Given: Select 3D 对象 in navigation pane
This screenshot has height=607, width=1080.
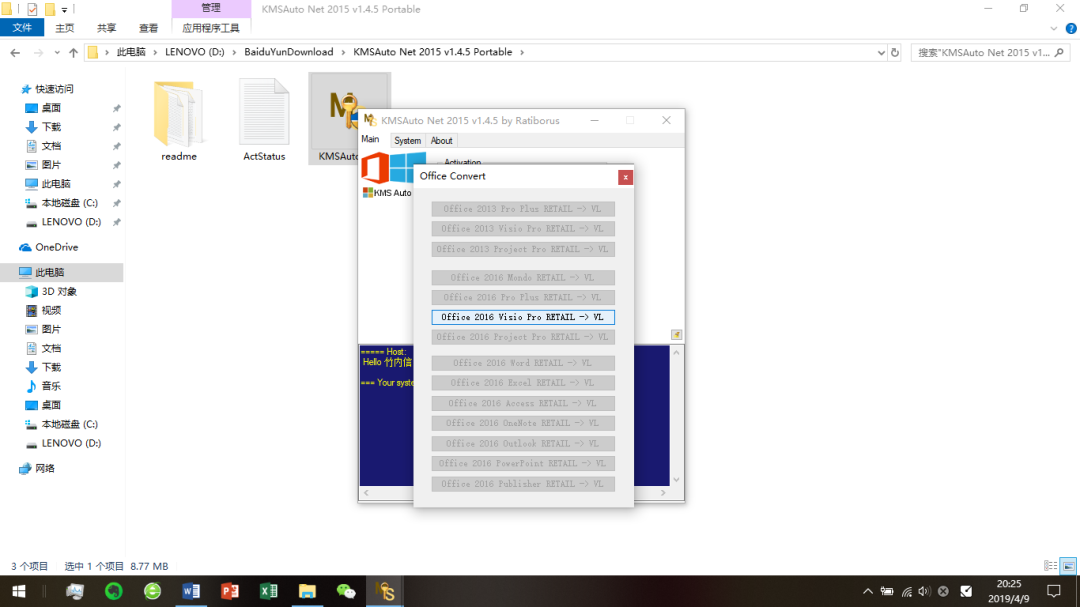Looking at the screenshot, I should (x=59, y=291).
